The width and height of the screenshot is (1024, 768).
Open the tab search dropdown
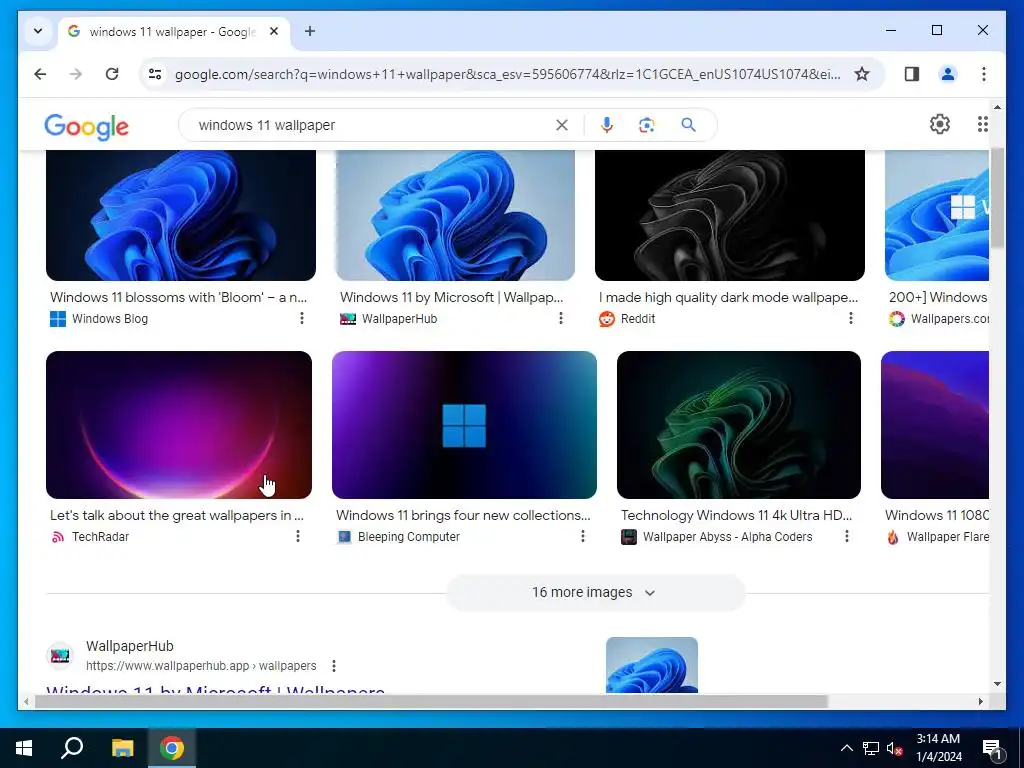[x=38, y=31]
